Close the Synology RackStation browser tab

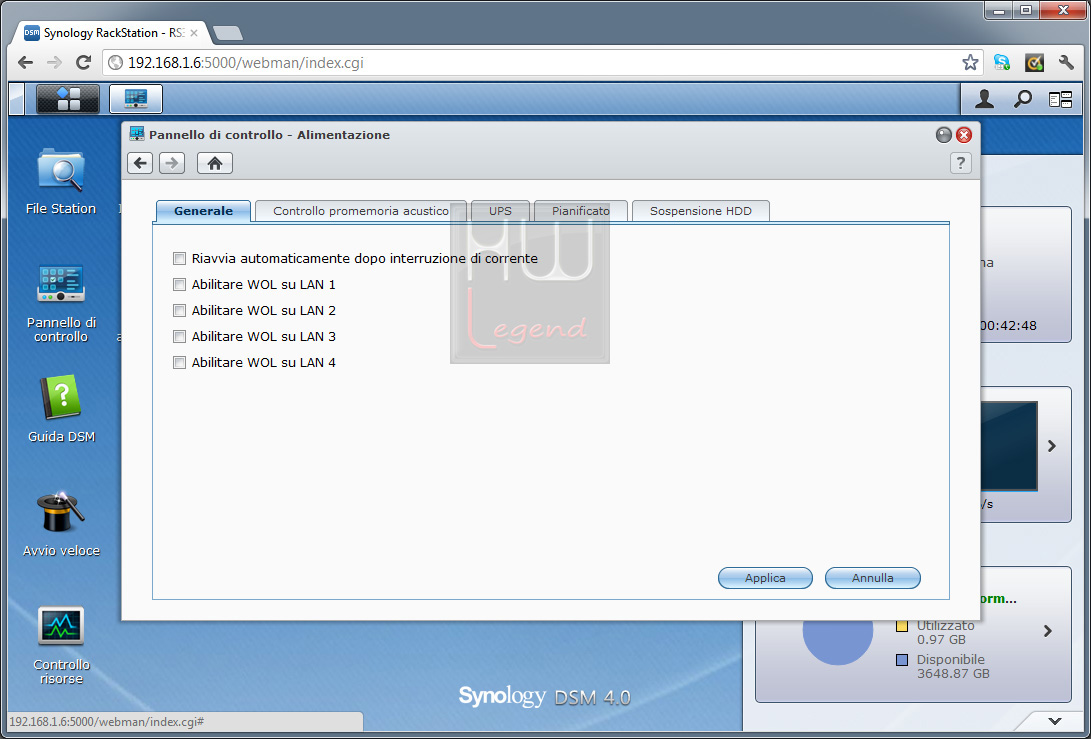click(x=194, y=33)
